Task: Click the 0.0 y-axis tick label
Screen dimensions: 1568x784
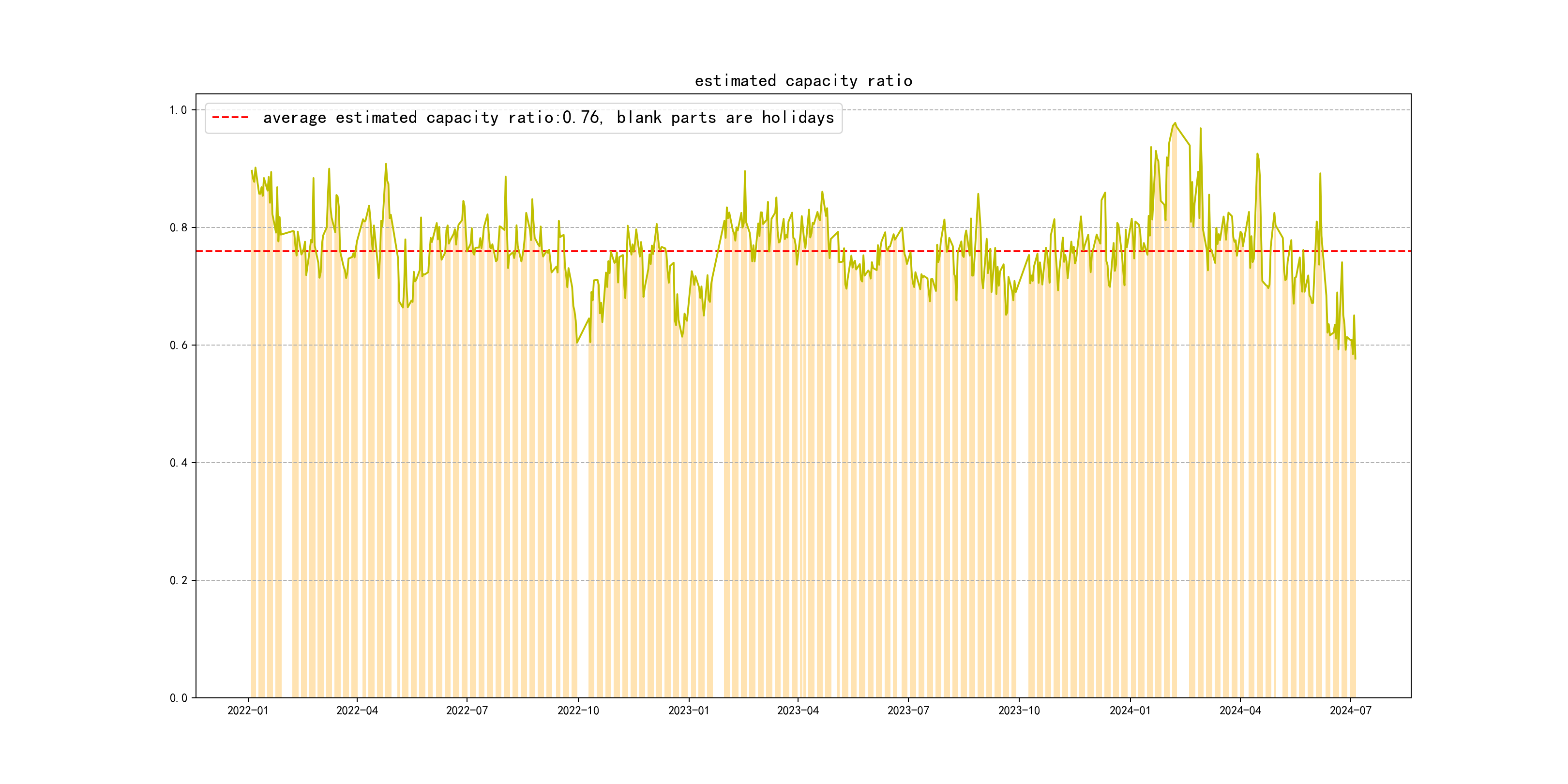Action: point(178,698)
